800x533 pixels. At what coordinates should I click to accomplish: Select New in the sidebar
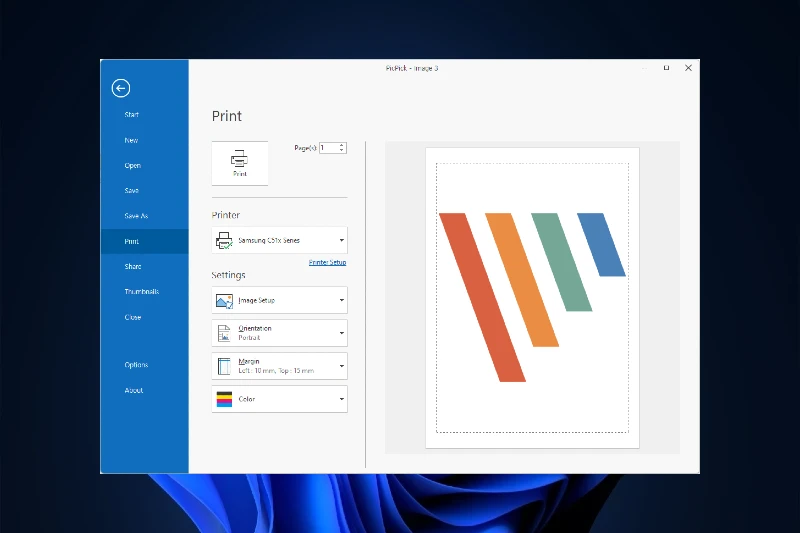click(x=145, y=140)
